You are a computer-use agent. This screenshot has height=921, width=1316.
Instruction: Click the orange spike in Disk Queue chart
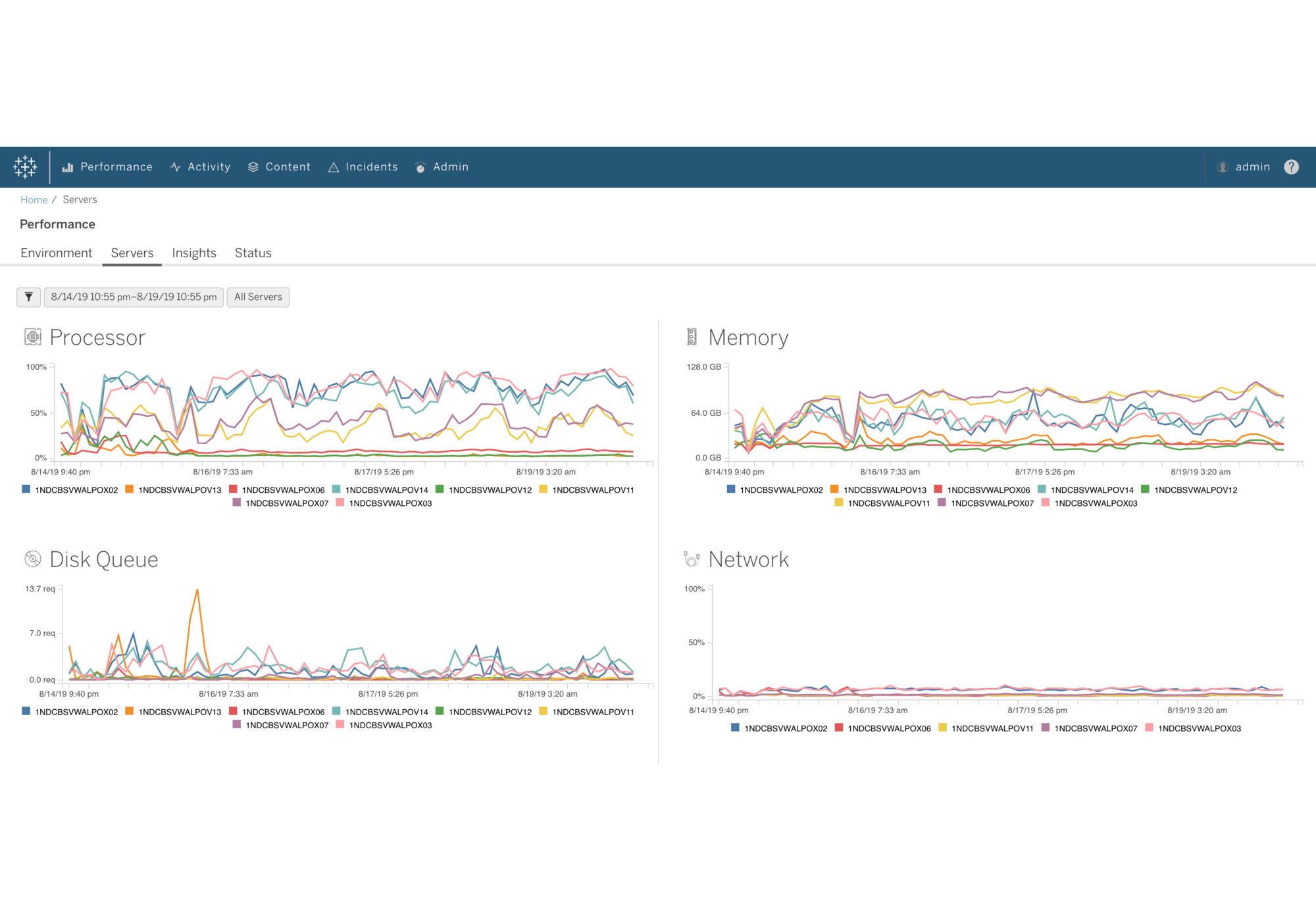(x=197, y=591)
